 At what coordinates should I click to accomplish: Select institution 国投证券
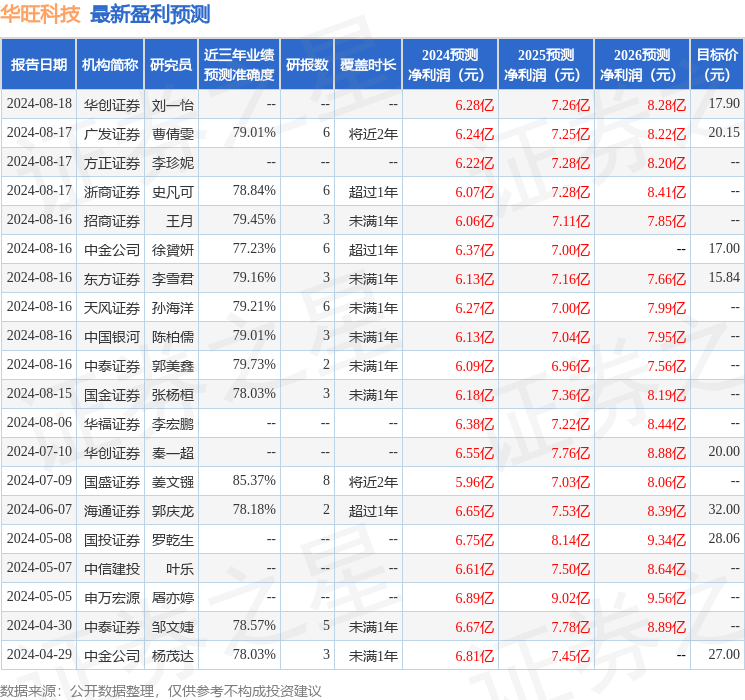[x=112, y=540]
